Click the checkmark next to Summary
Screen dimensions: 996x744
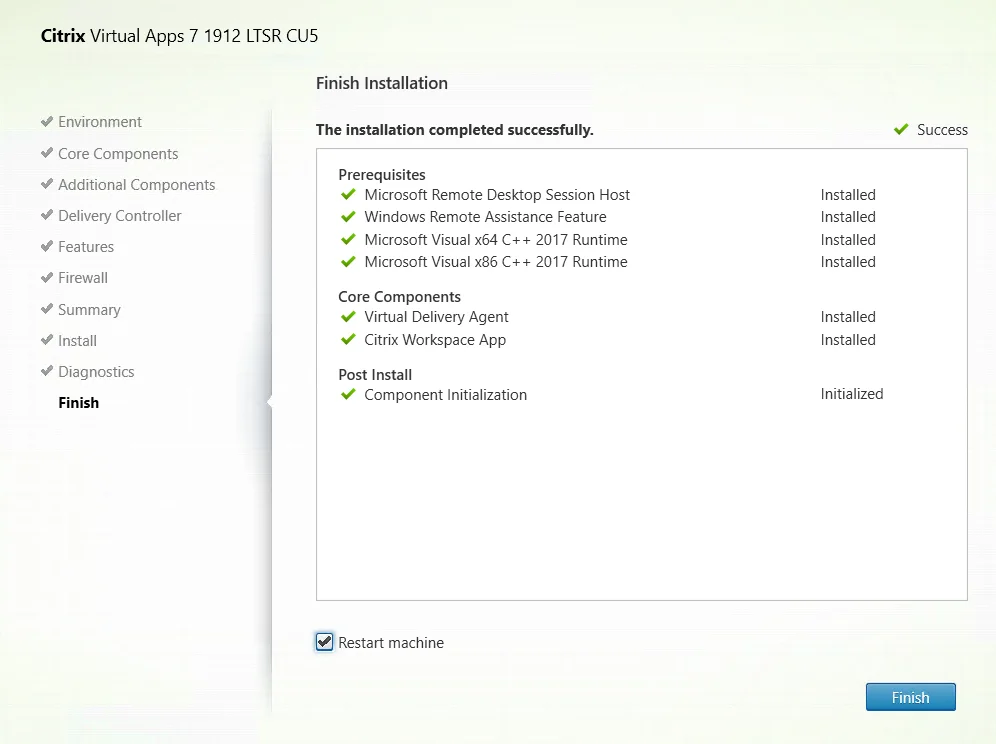pyautogui.click(x=46, y=308)
